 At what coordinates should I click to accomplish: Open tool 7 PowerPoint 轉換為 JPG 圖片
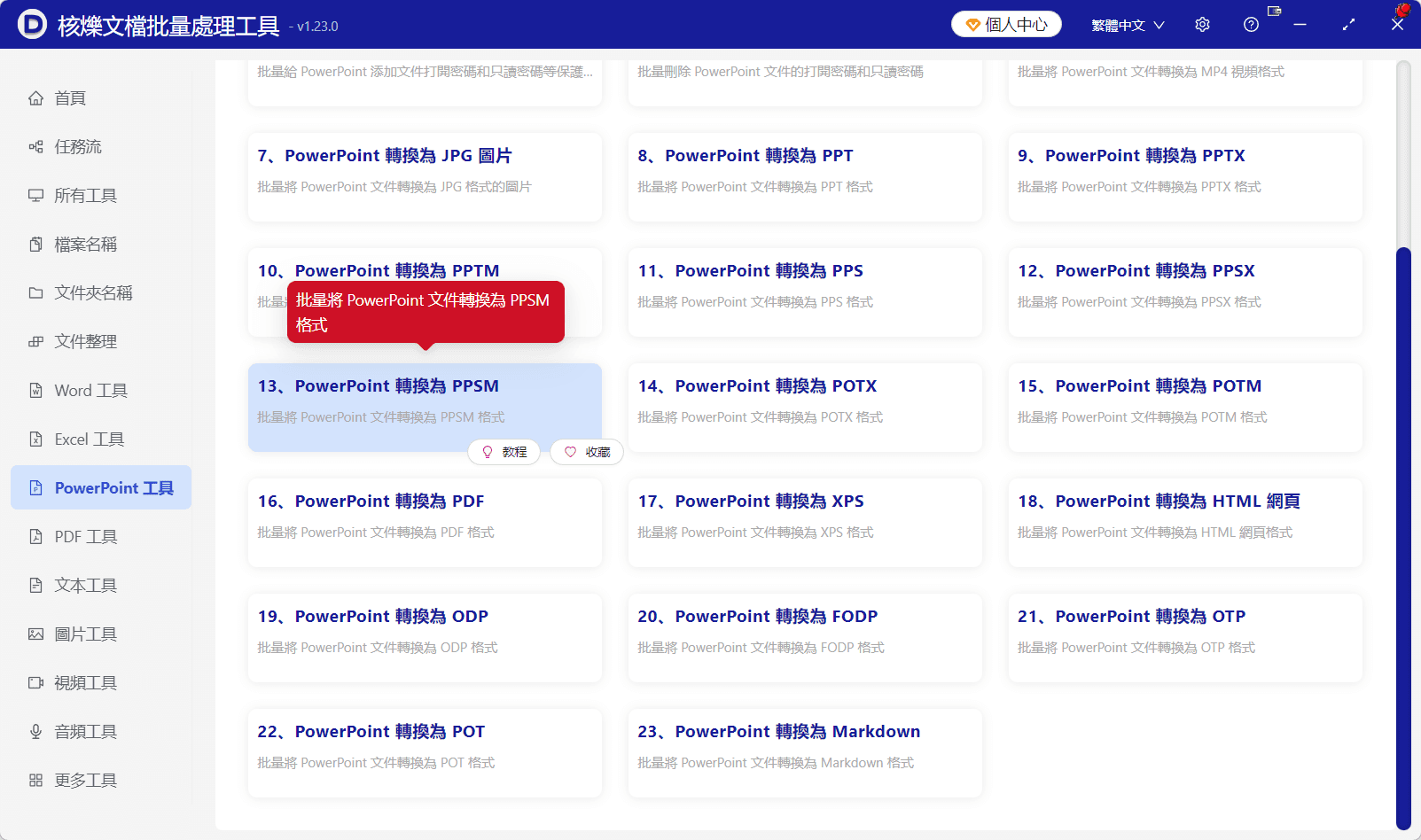[425, 177]
